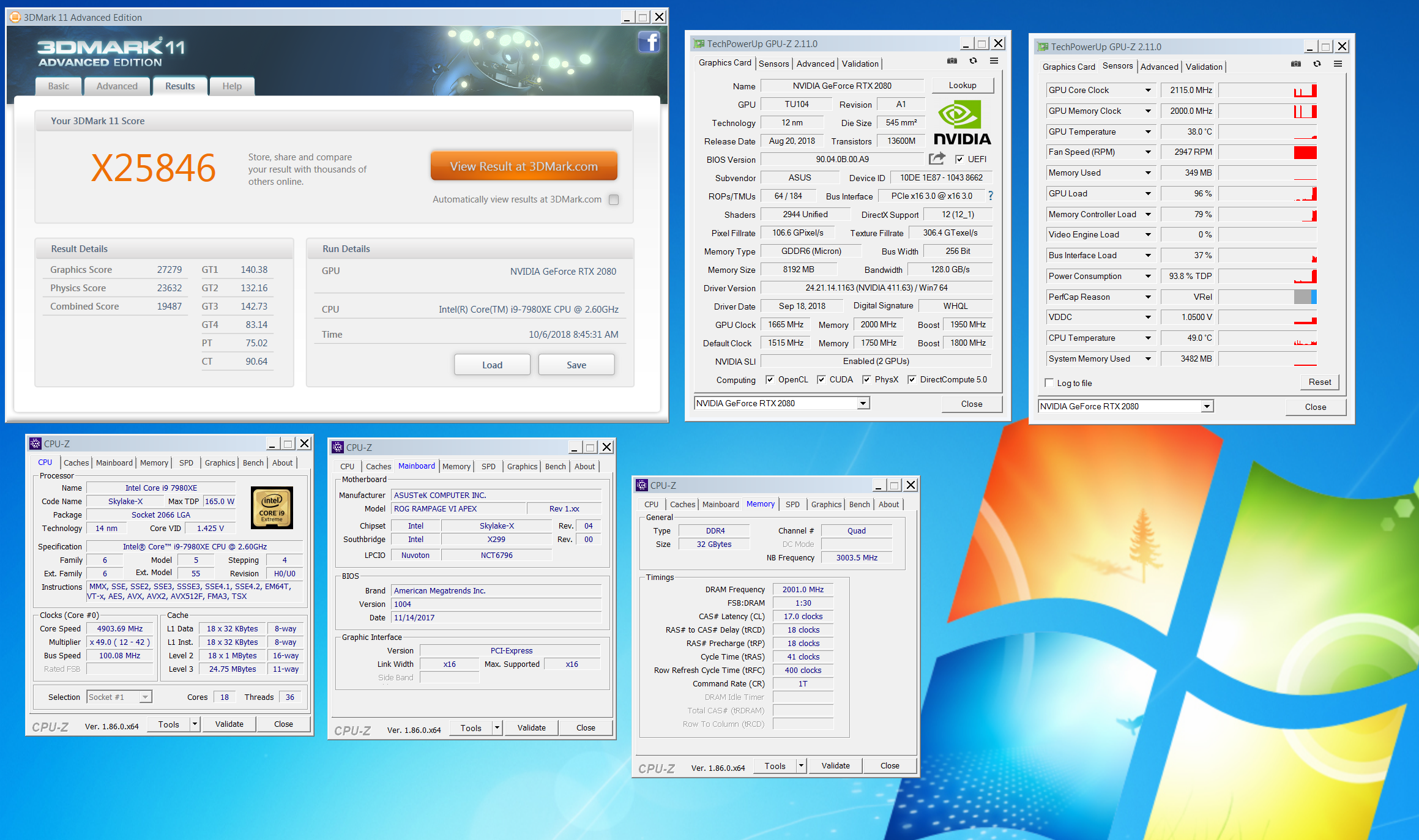Open the Bench tab in CPU-Z Memory window
1419x840 pixels.
point(859,504)
